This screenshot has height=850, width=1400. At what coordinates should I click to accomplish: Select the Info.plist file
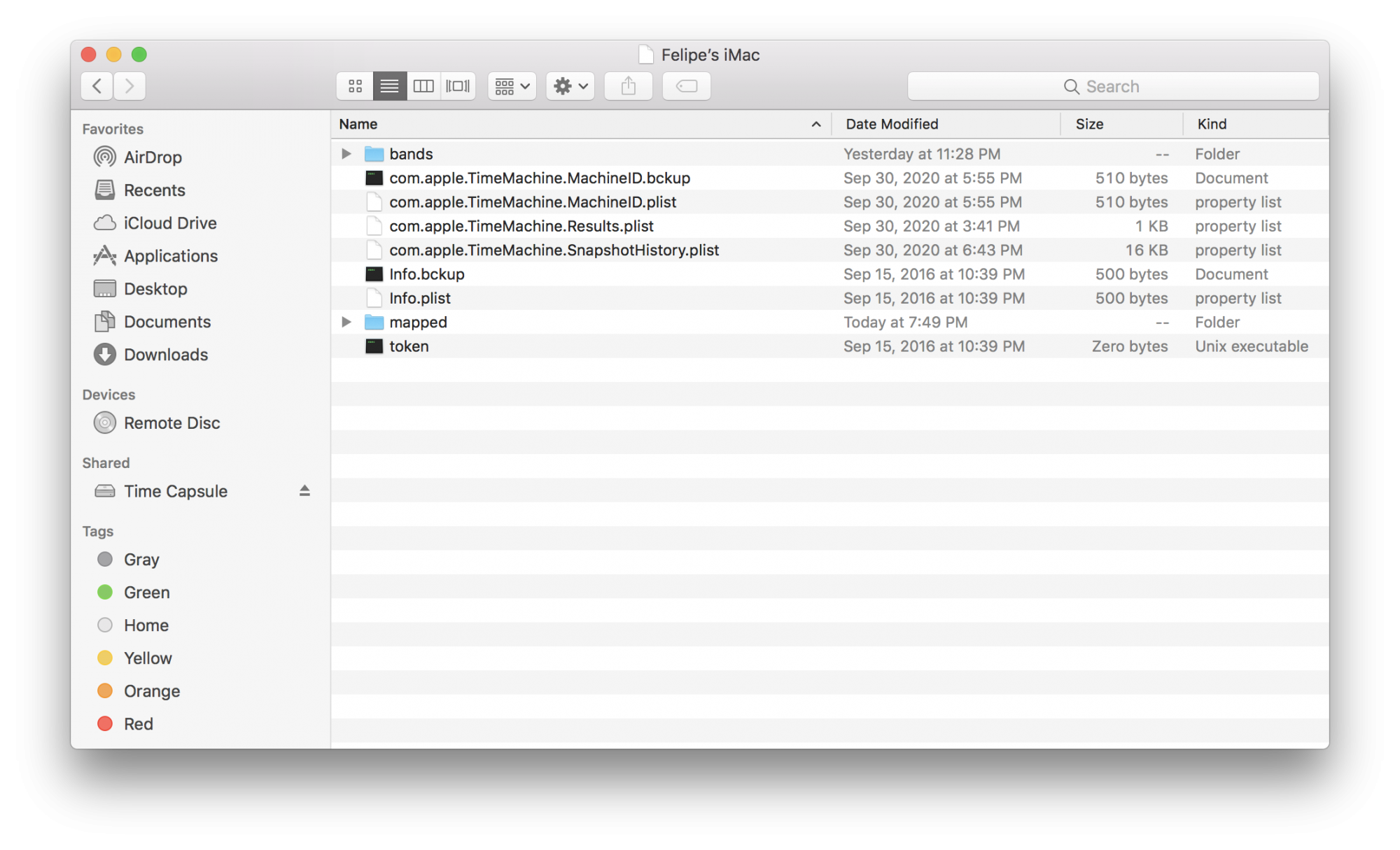tap(420, 298)
